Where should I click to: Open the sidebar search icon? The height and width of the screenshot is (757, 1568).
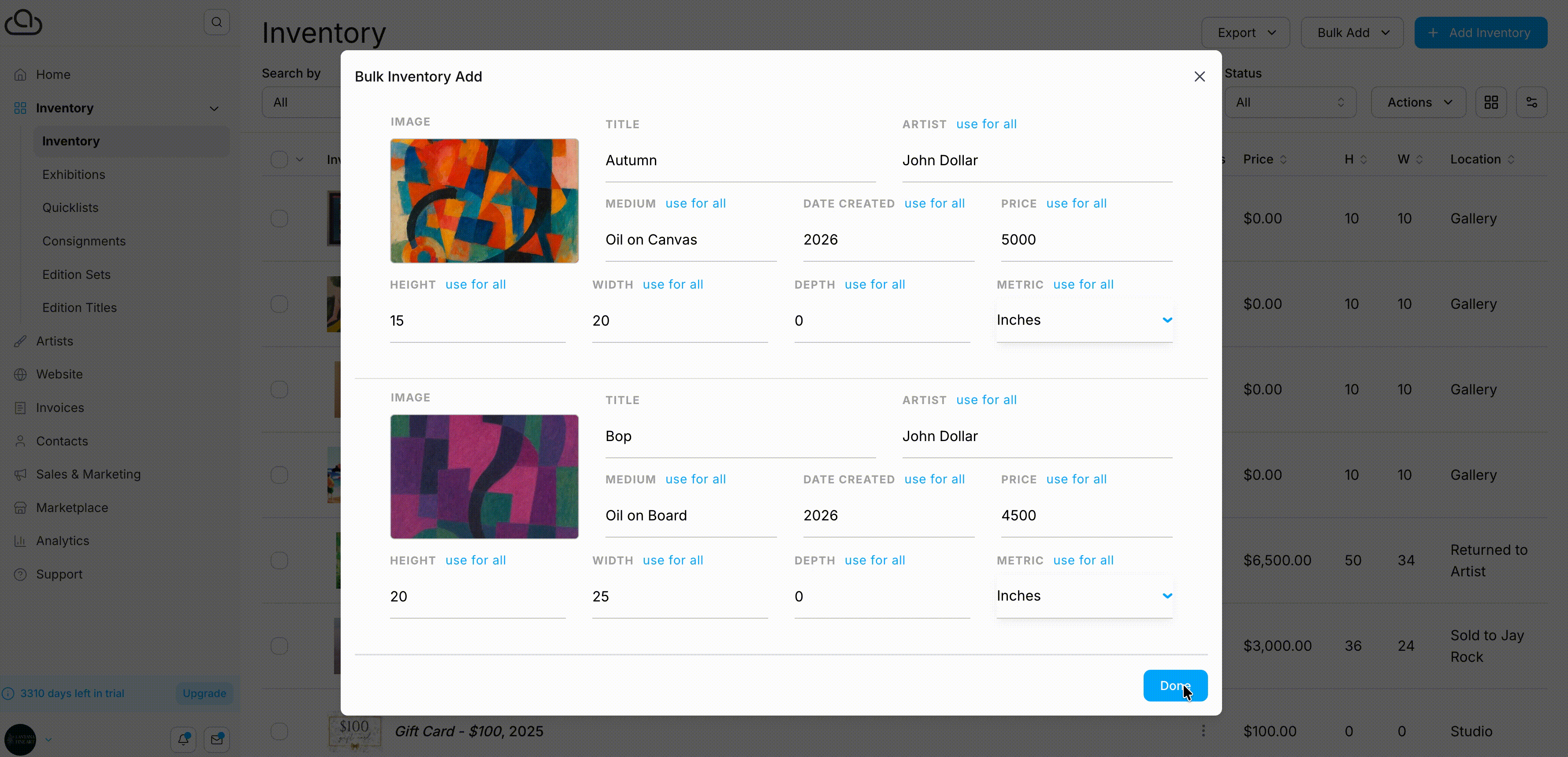click(x=217, y=22)
